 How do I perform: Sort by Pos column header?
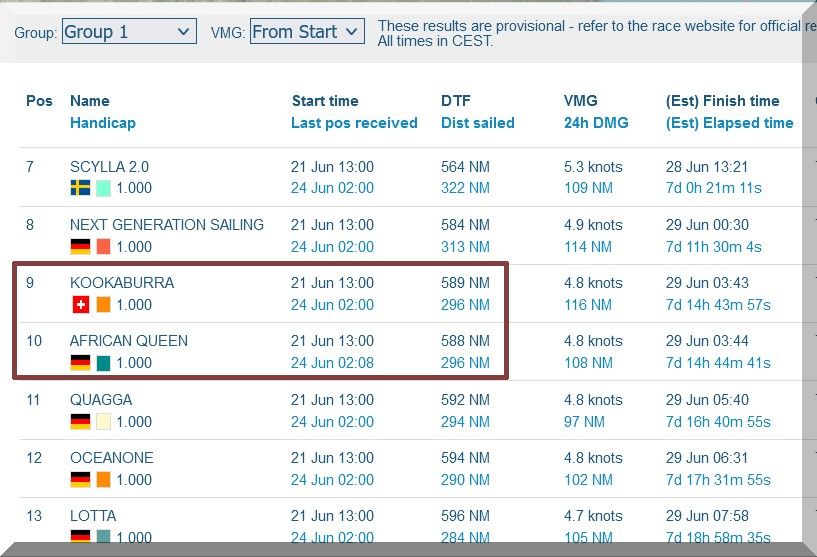[39, 101]
